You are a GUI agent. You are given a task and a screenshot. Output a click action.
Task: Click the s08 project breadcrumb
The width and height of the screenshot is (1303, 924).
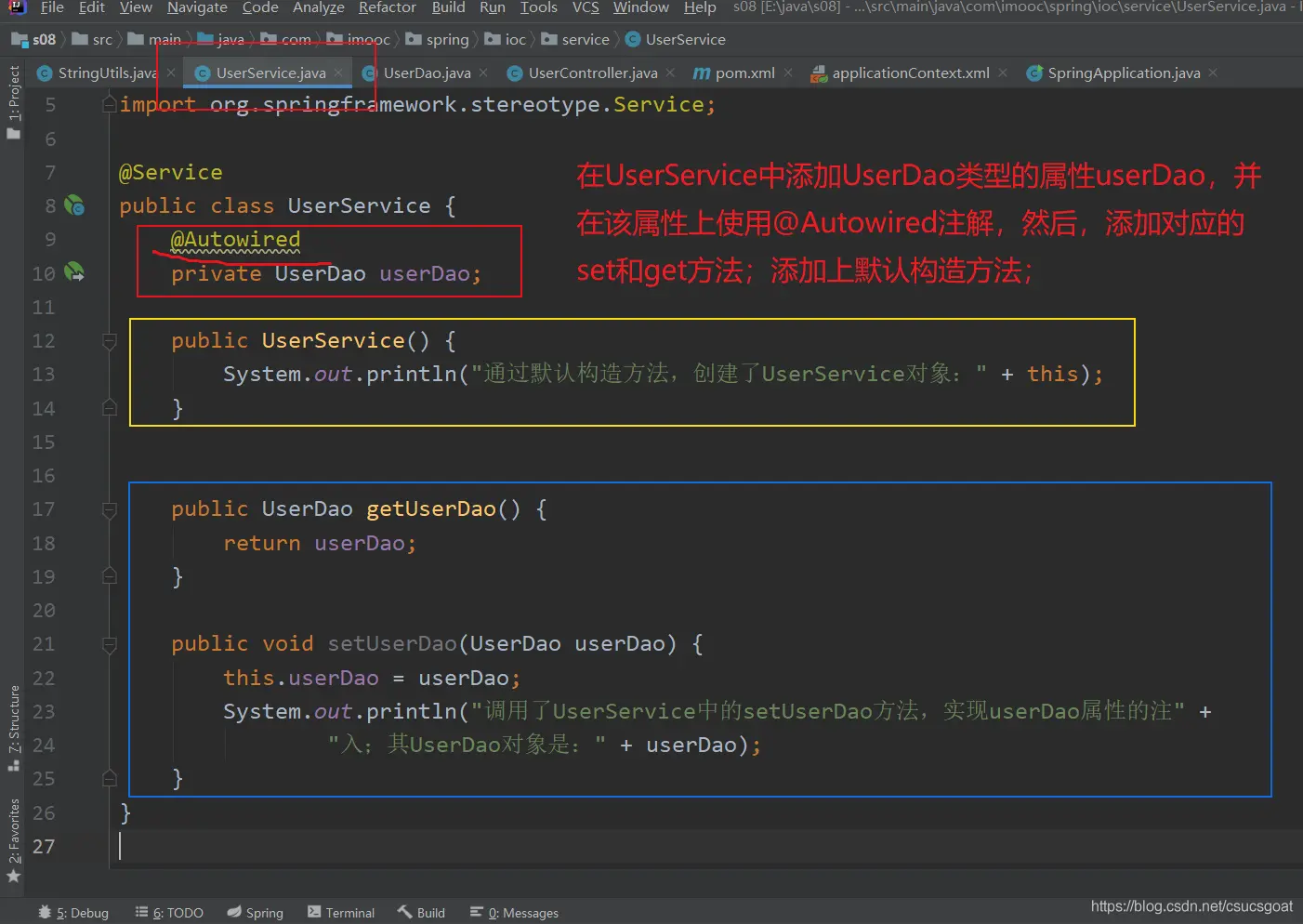click(x=43, y=39)
